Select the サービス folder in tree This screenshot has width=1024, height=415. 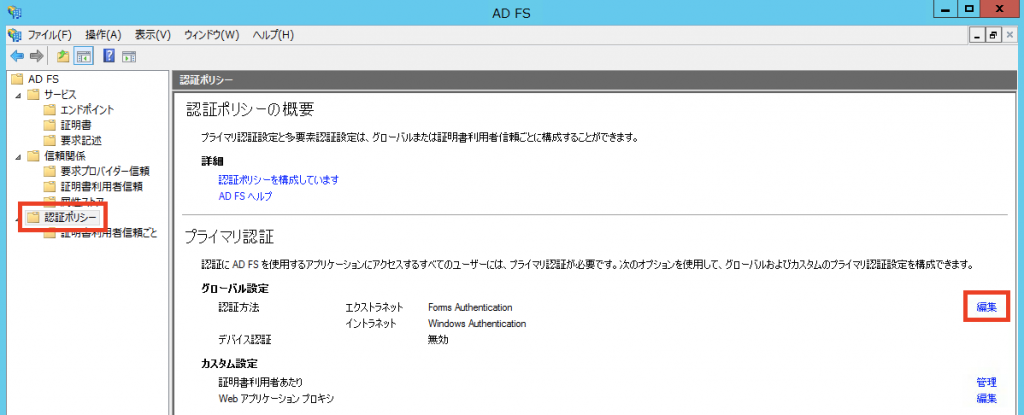60,95
